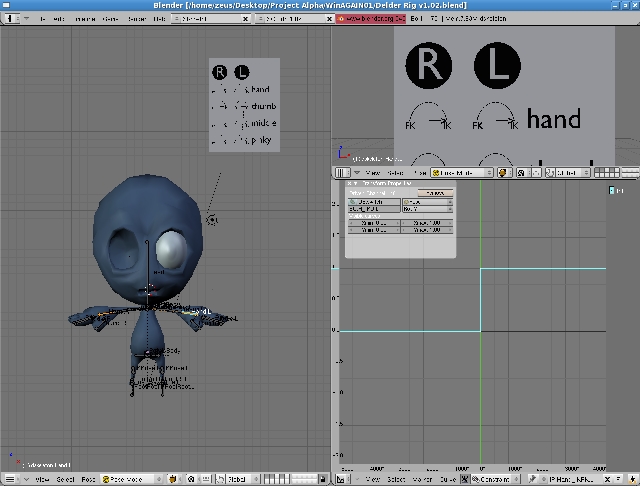
Task: Select the lamp object next to the head
Action: coord(211,220)
